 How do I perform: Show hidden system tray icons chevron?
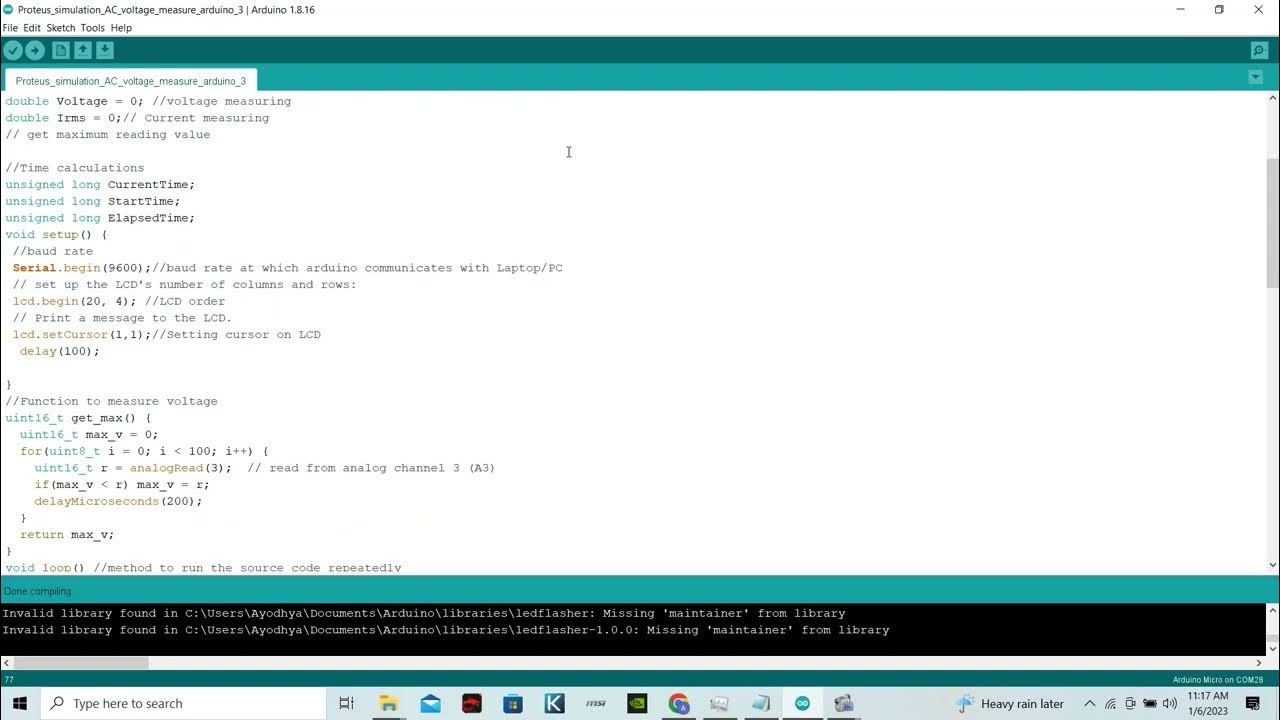(x=1089, y=704)
